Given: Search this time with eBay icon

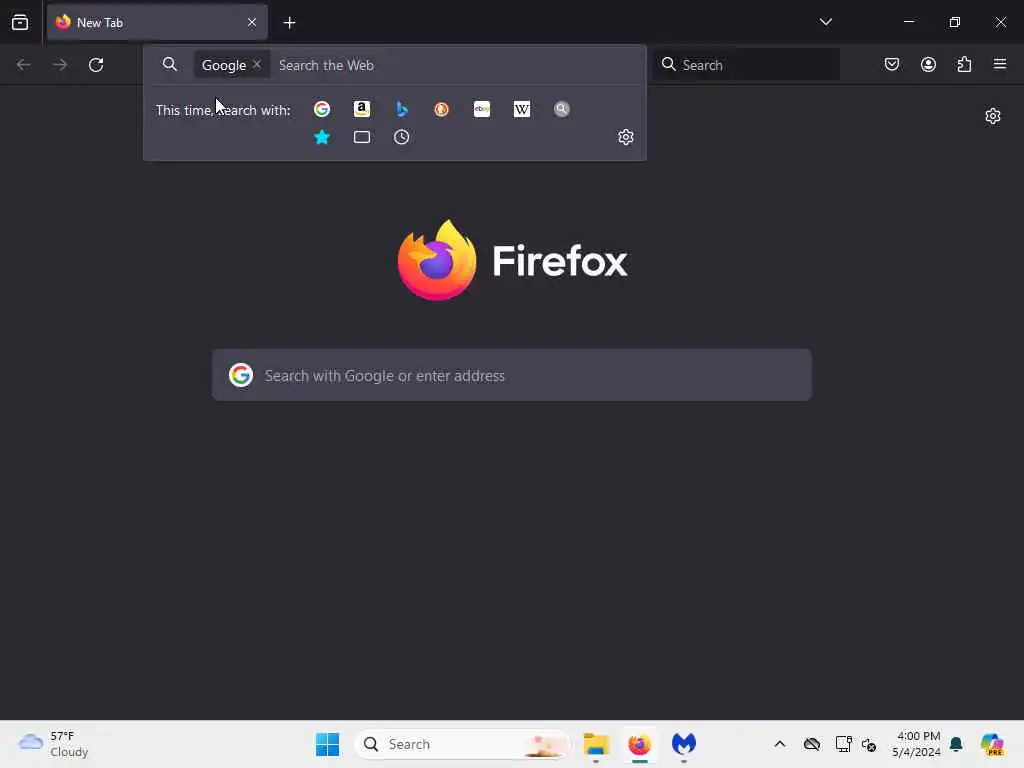Looking at the screenshot, I should tap(482, 109).
